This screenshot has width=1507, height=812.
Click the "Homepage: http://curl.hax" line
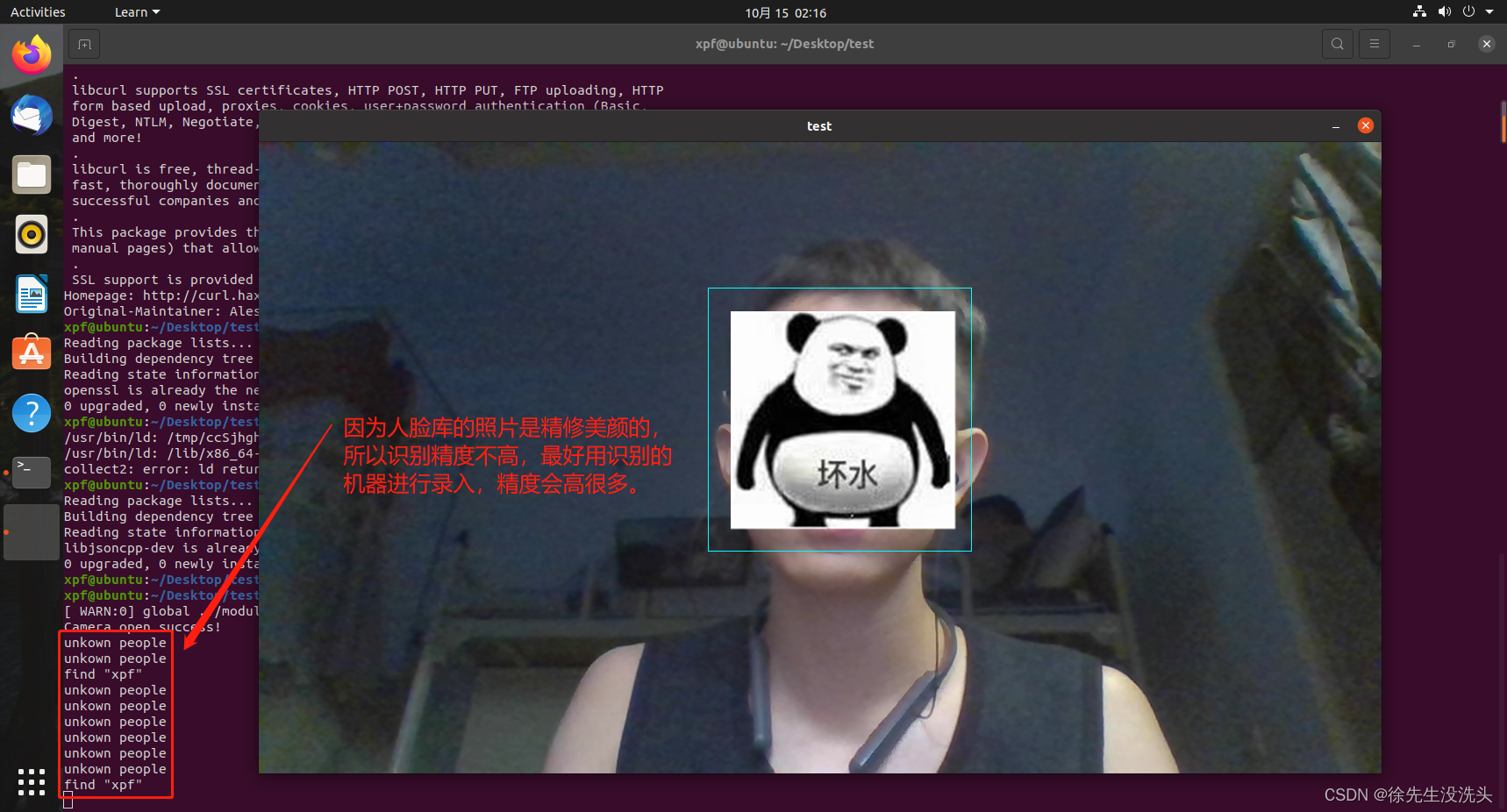coord(161,296)
